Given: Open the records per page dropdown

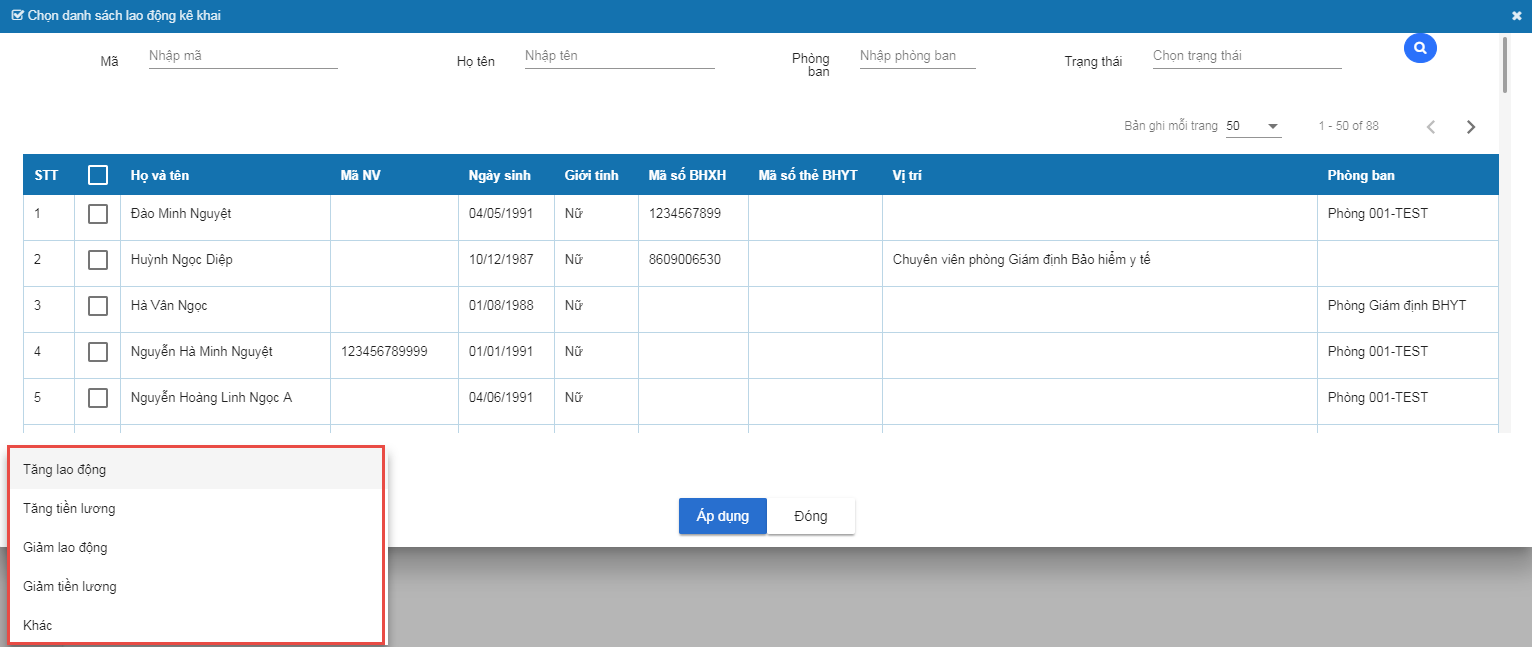Looking at the screenshot, I should point(1253,126).
